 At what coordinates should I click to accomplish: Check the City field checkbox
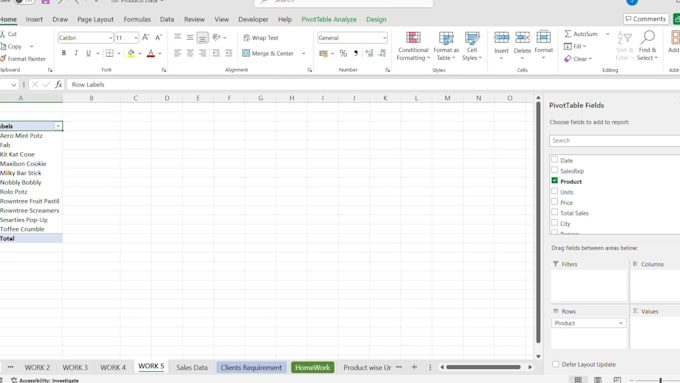click(555, 223)
